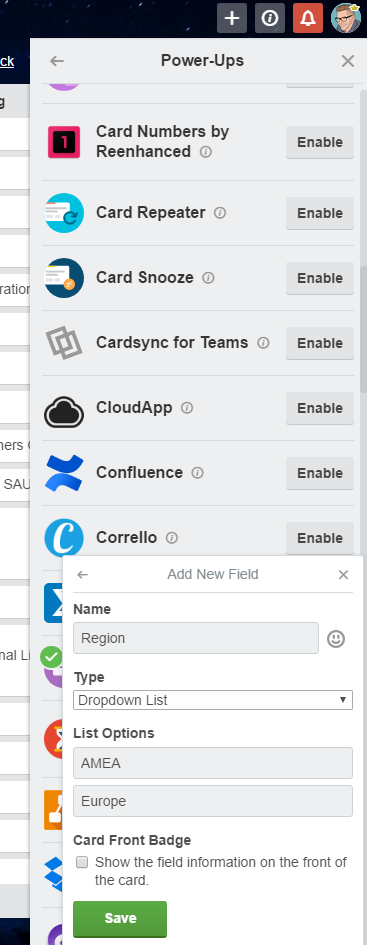
Task: Show info for CloudApp
Action: pos(187,408)
